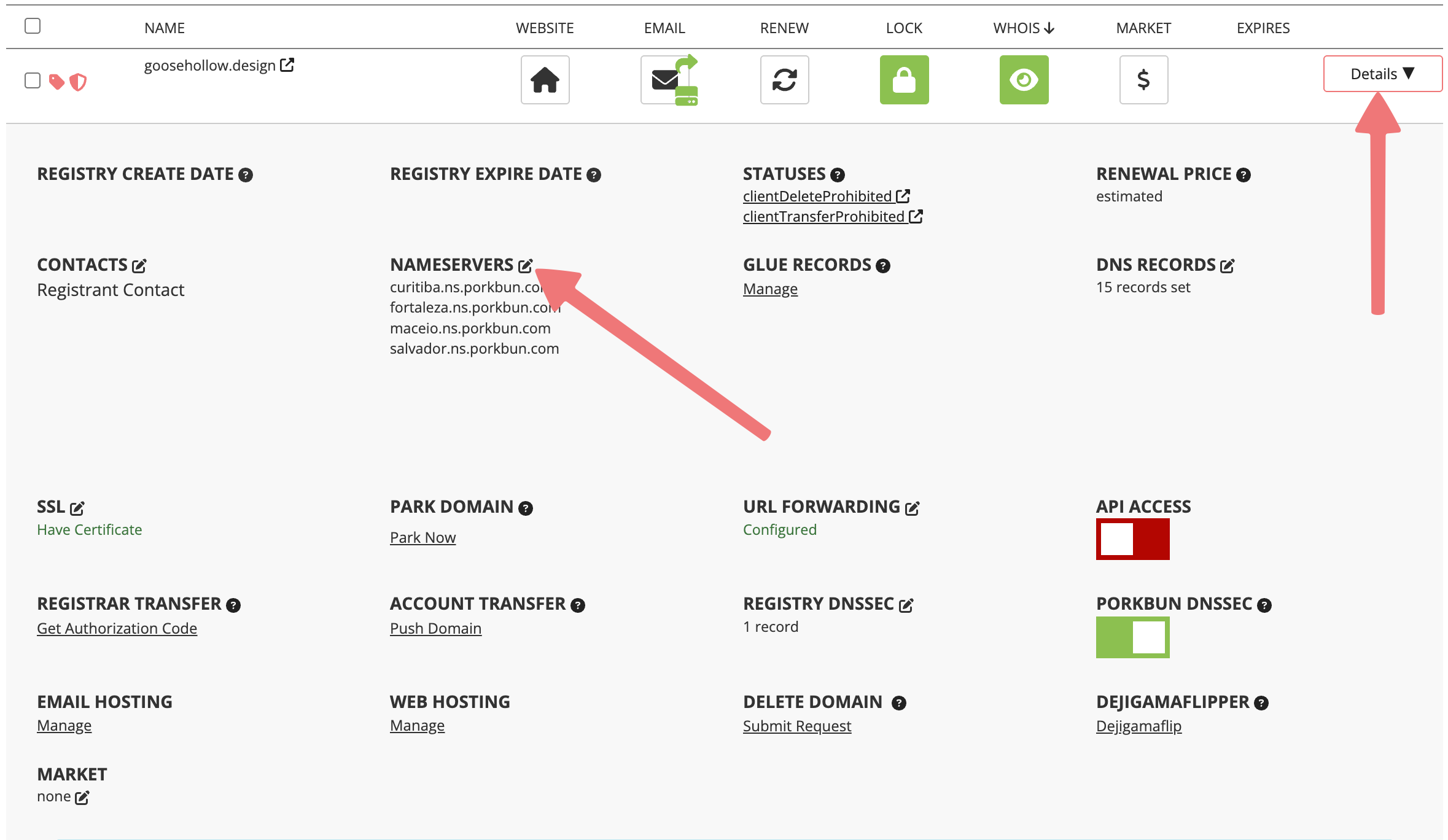Edit nameservers via the pencil icon

tap(525, 266)
